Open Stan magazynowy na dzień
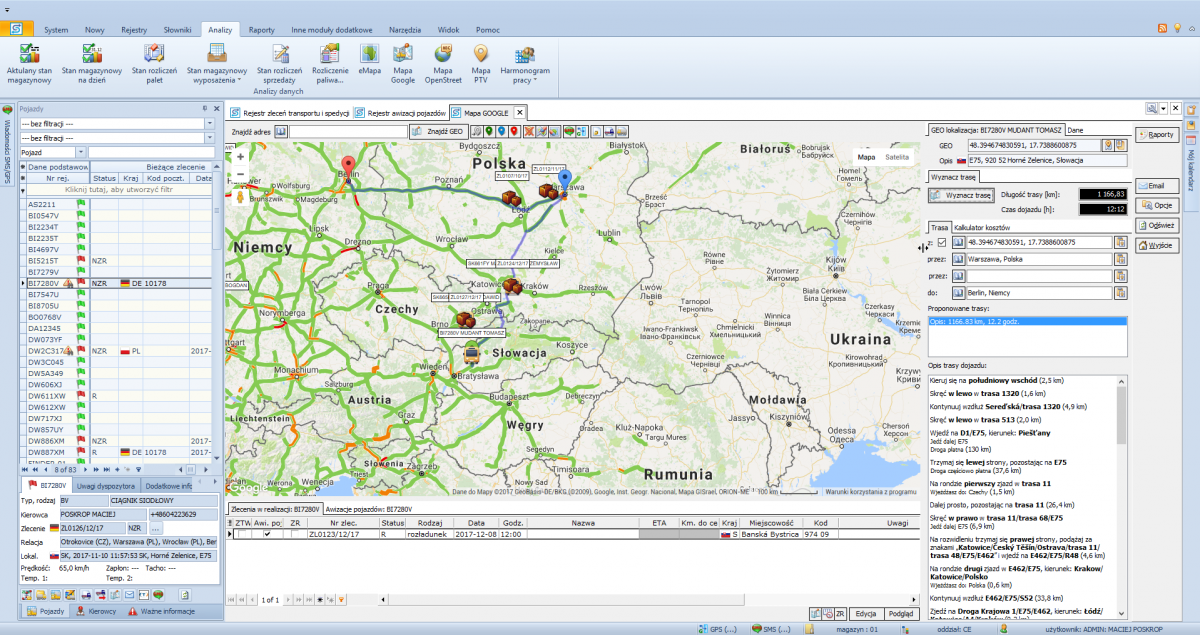 (x=92, y=63)
